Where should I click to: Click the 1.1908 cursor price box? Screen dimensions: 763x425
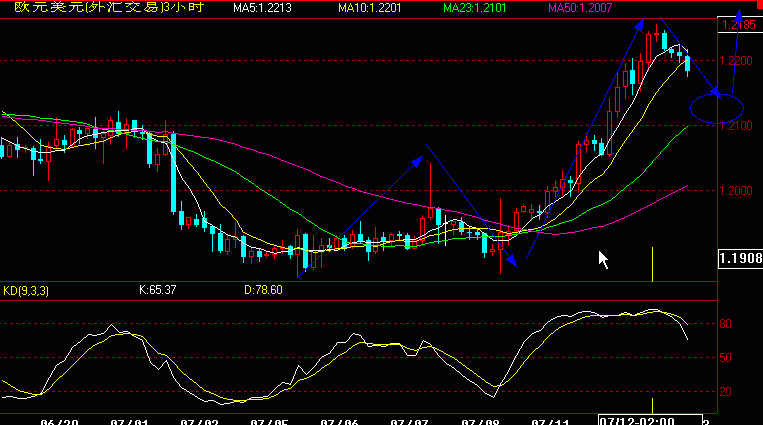(740, 259)
